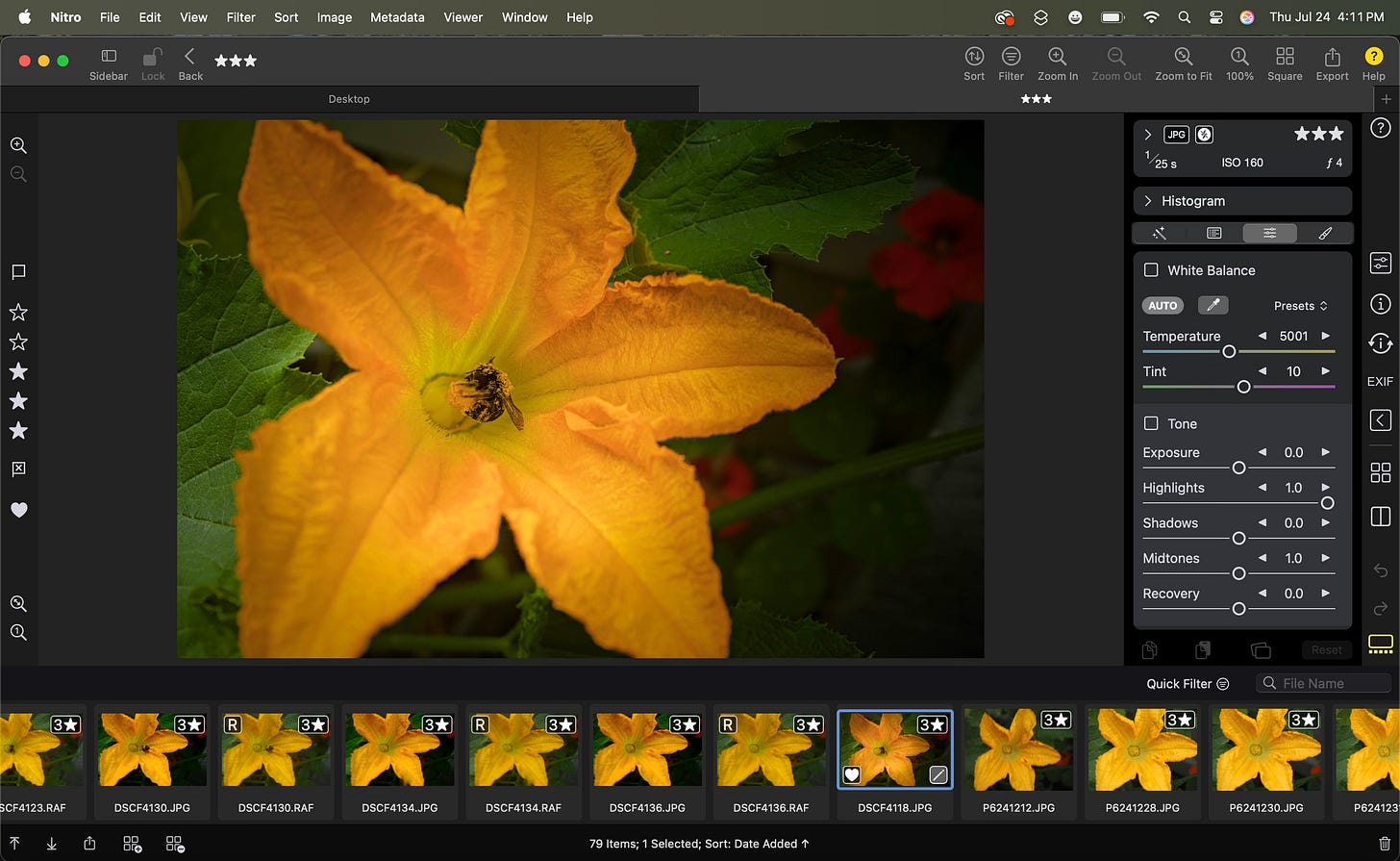1400x861 pixels.
Task: Open the Metadata menu
Action: [x=397, y=17]
